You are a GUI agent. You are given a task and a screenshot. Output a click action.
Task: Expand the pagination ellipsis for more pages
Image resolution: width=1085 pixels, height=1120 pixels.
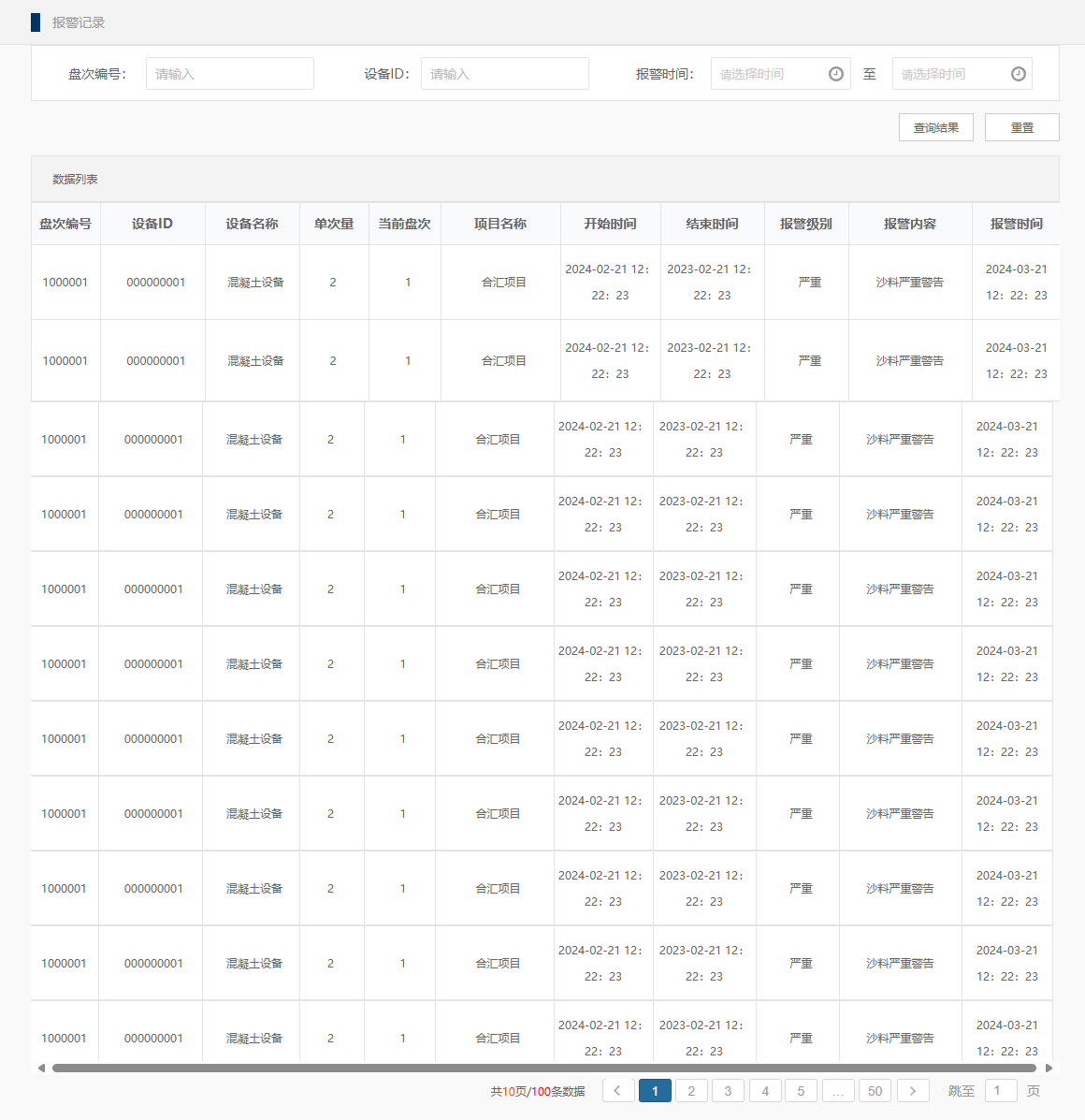(x=838, y=1091)
